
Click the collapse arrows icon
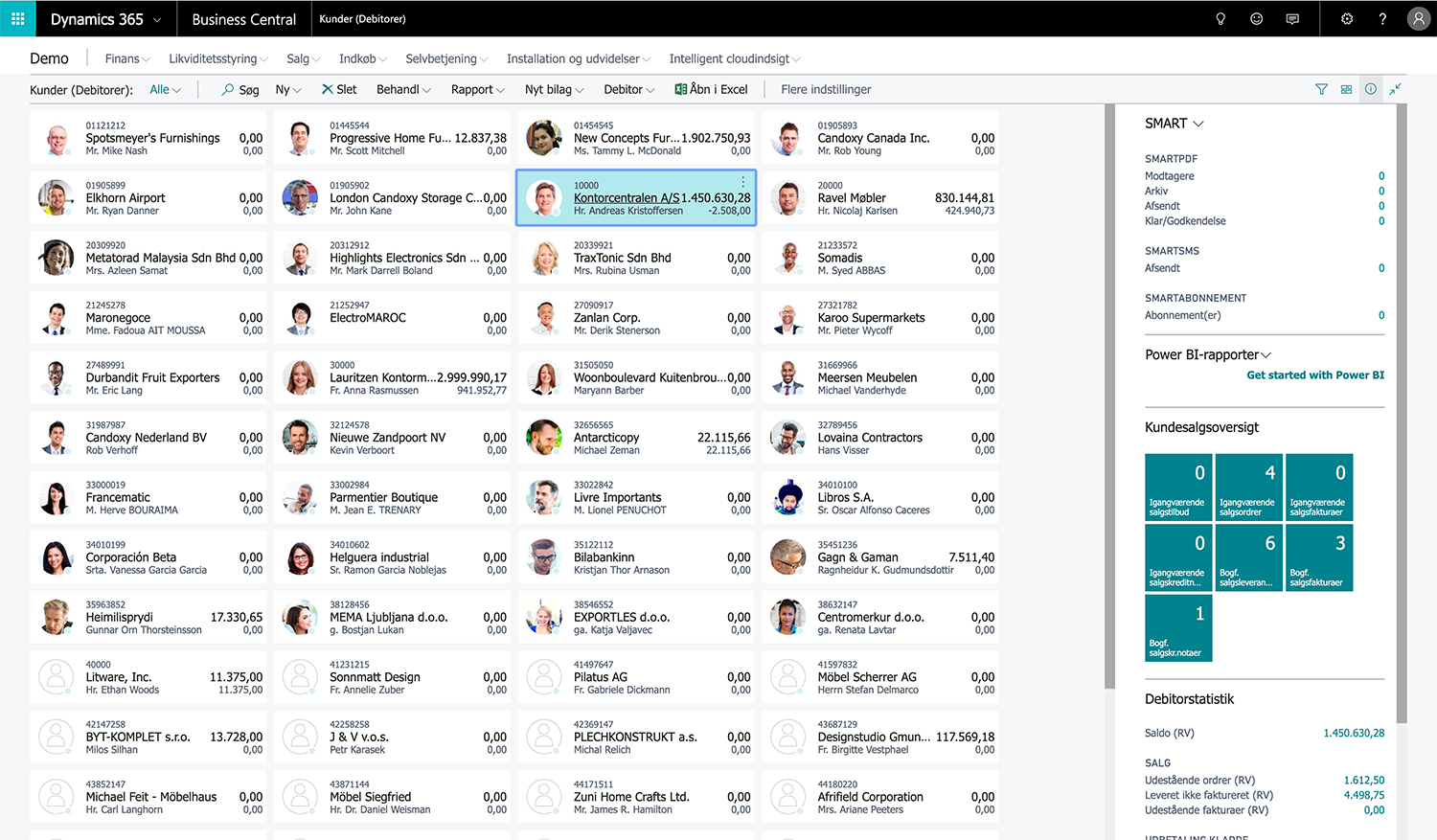pos(1396,89)
